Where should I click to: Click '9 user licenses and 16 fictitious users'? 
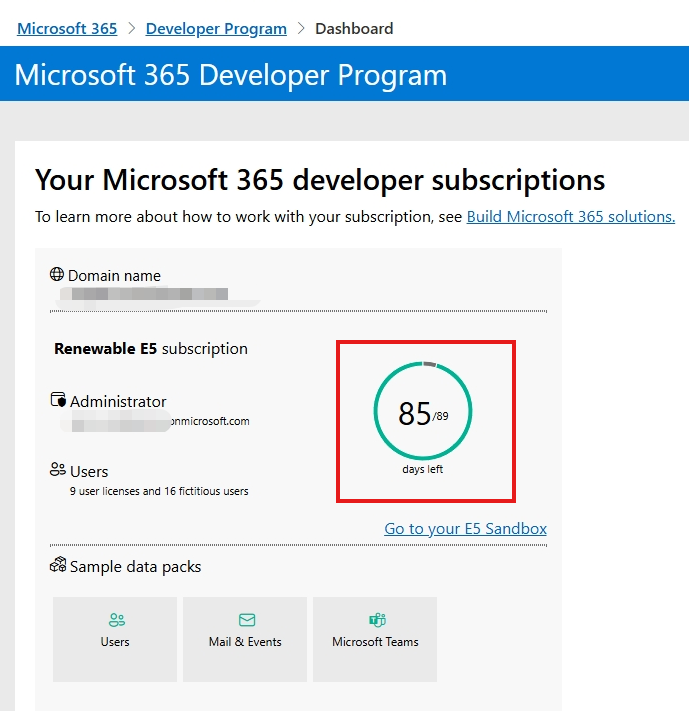(159, 491)
